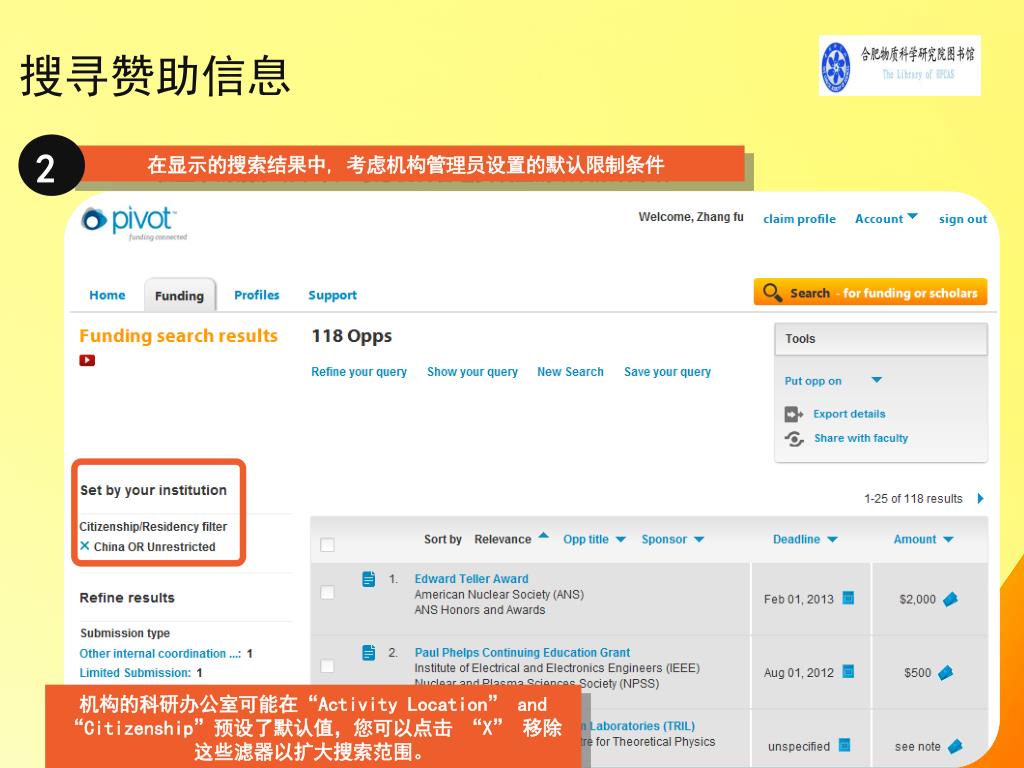Click the Aug 01, 2012 deadline

tap(799, 673)
